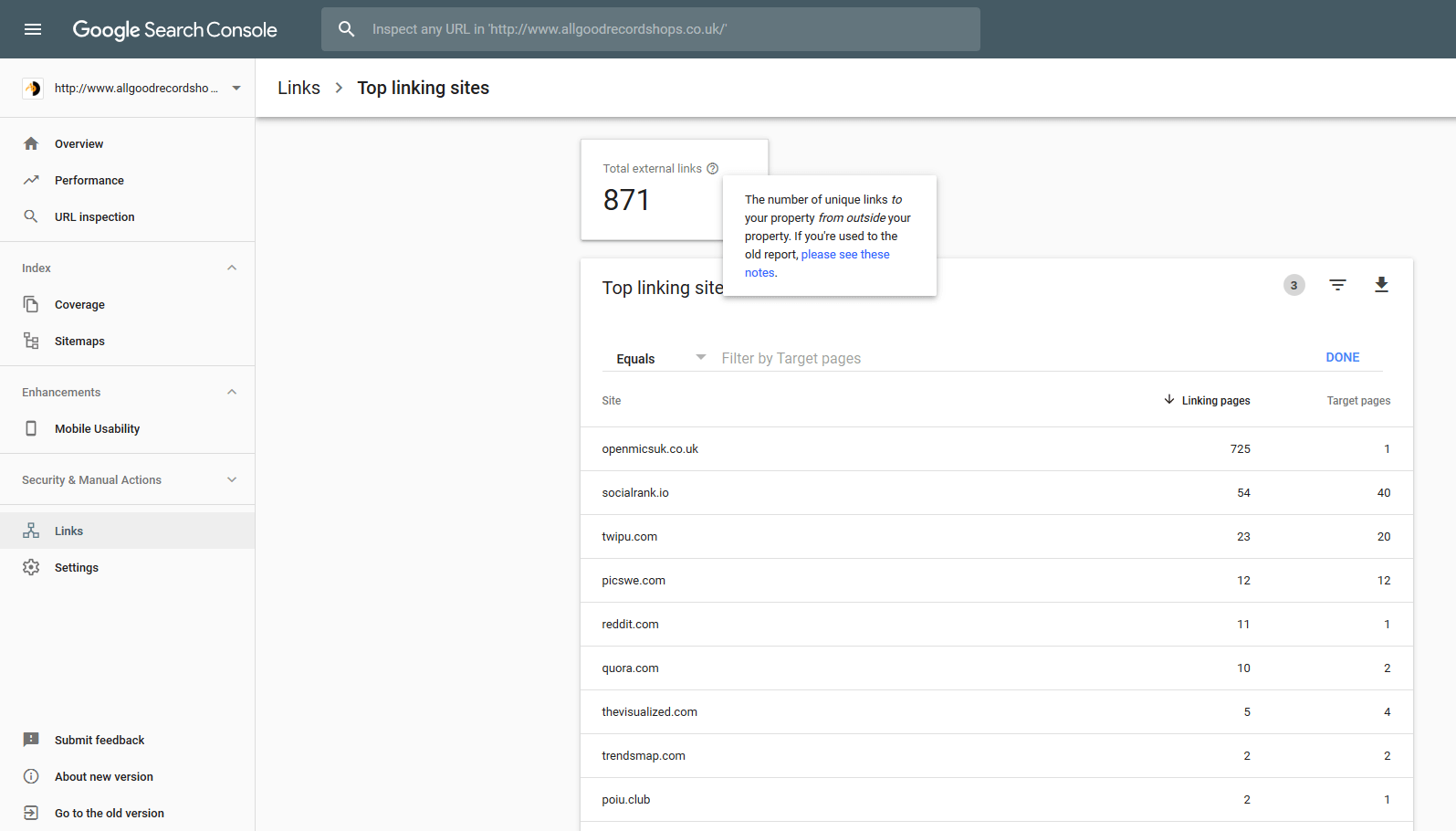The width and height of the screenshot is (1456, 831).
Task: Click the Overview home icon
Action: (31, 143)
